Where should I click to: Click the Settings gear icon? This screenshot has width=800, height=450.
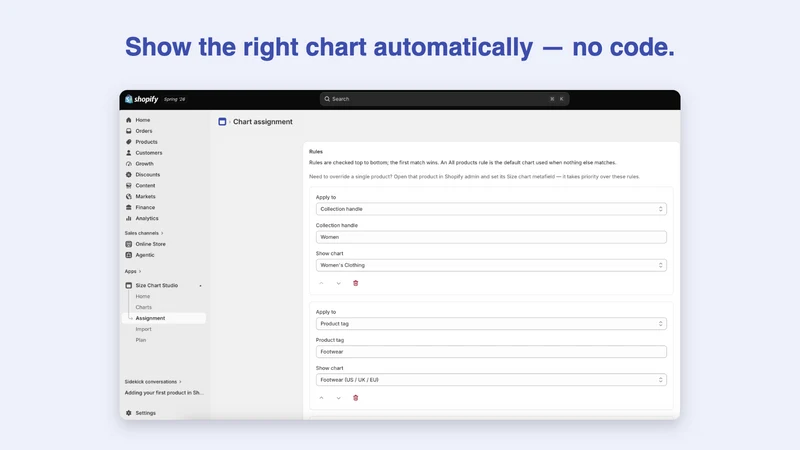(129, 413)
